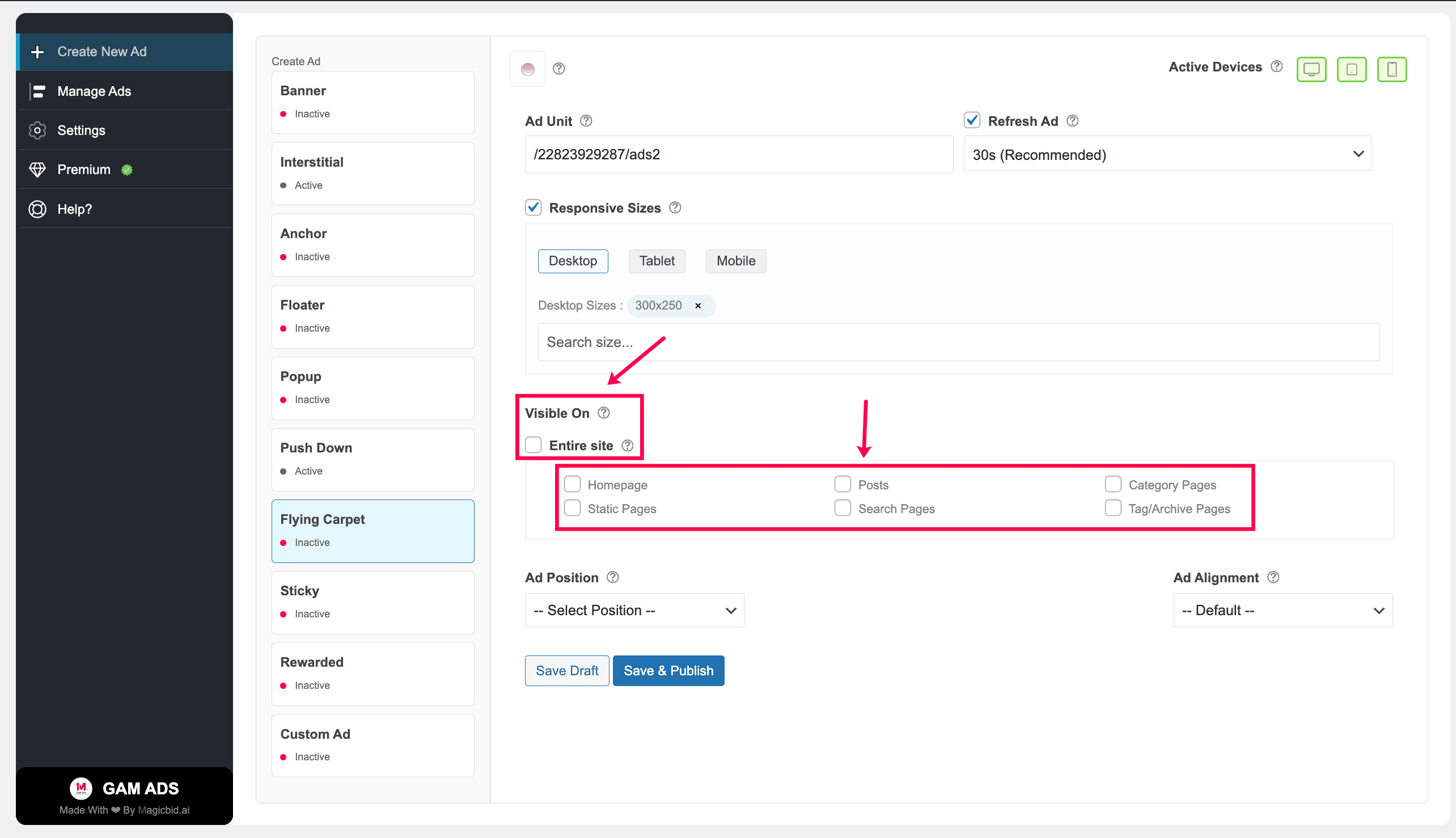This screenshot has width=1456, height=838.
Task: Remove the 300x250 size tag
Action: click(x=697, y=306)
